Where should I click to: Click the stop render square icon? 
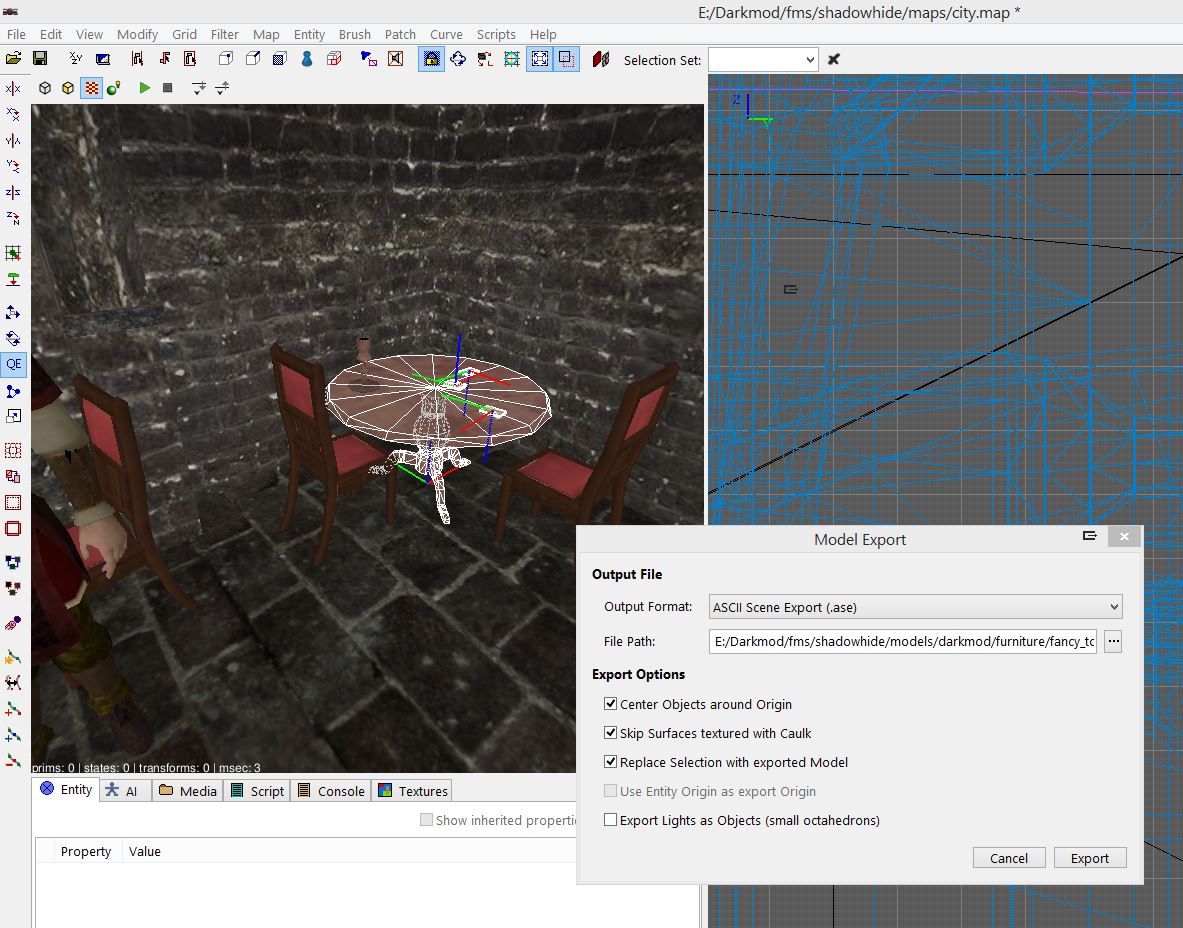pos(168,88)
